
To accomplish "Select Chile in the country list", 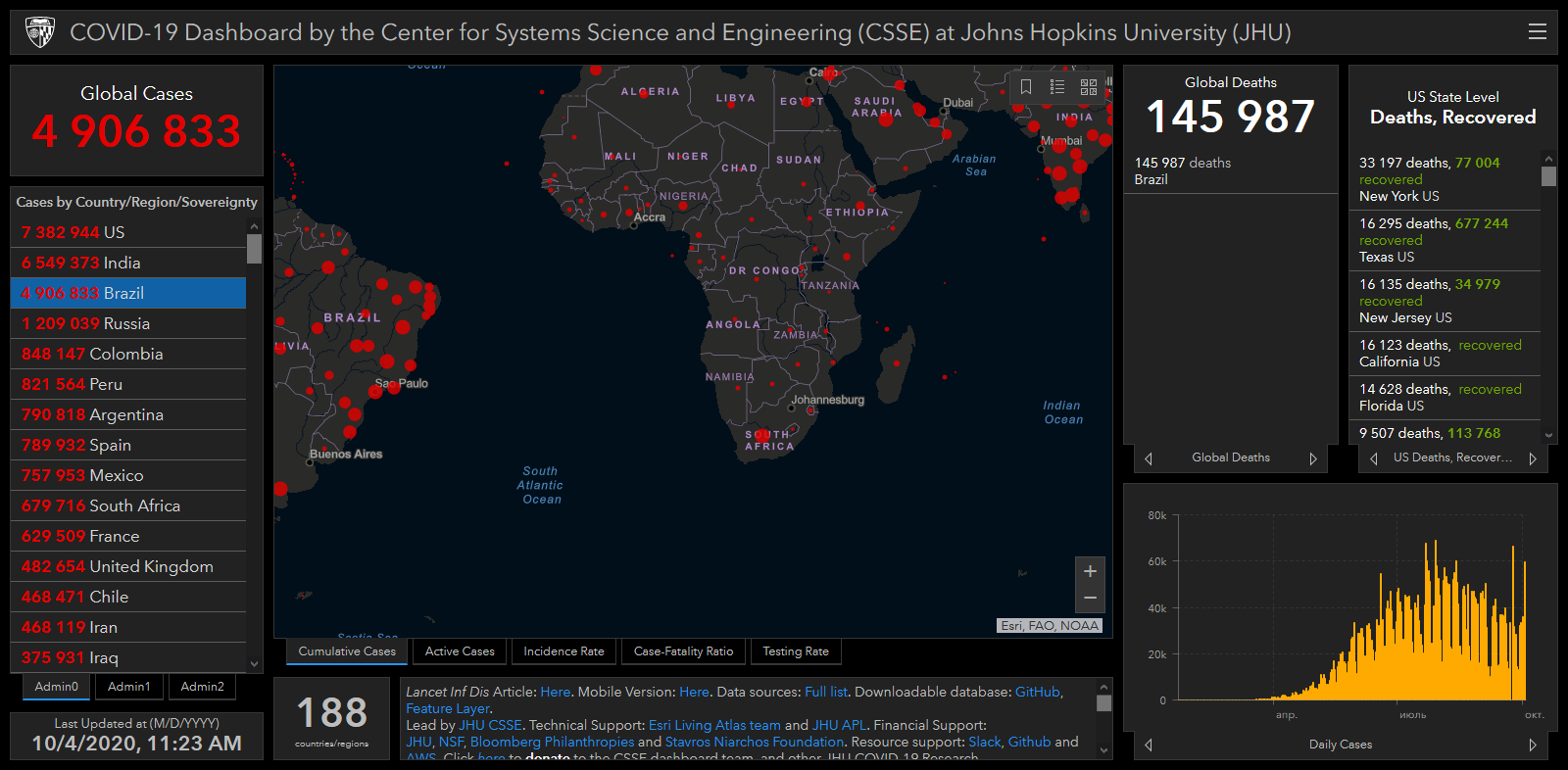I will [x=128, y=597].
